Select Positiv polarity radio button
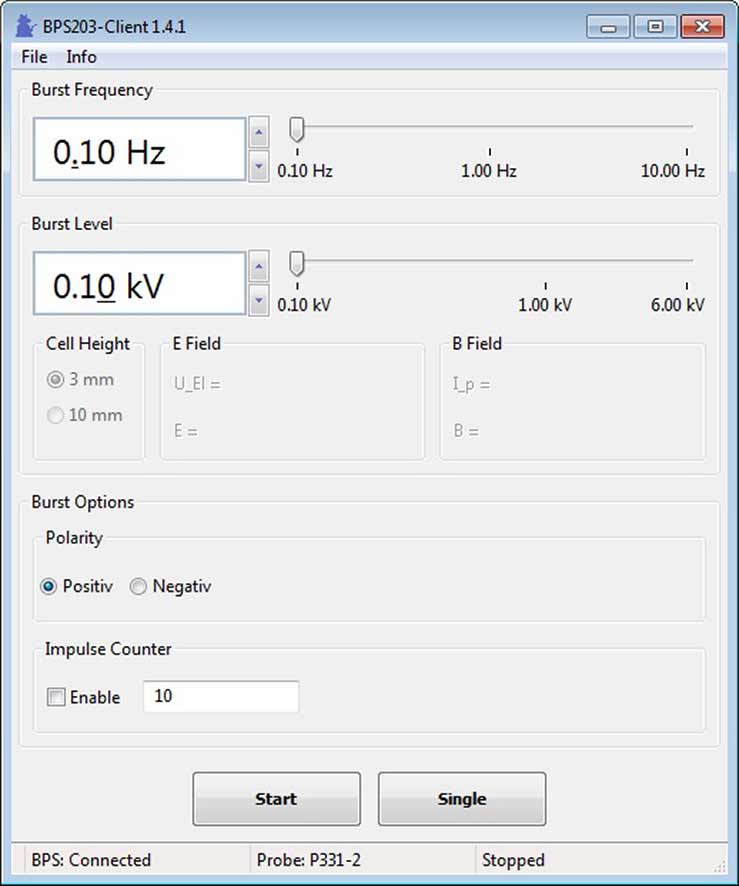Screen dimensions: 739x886 point(49,587)
